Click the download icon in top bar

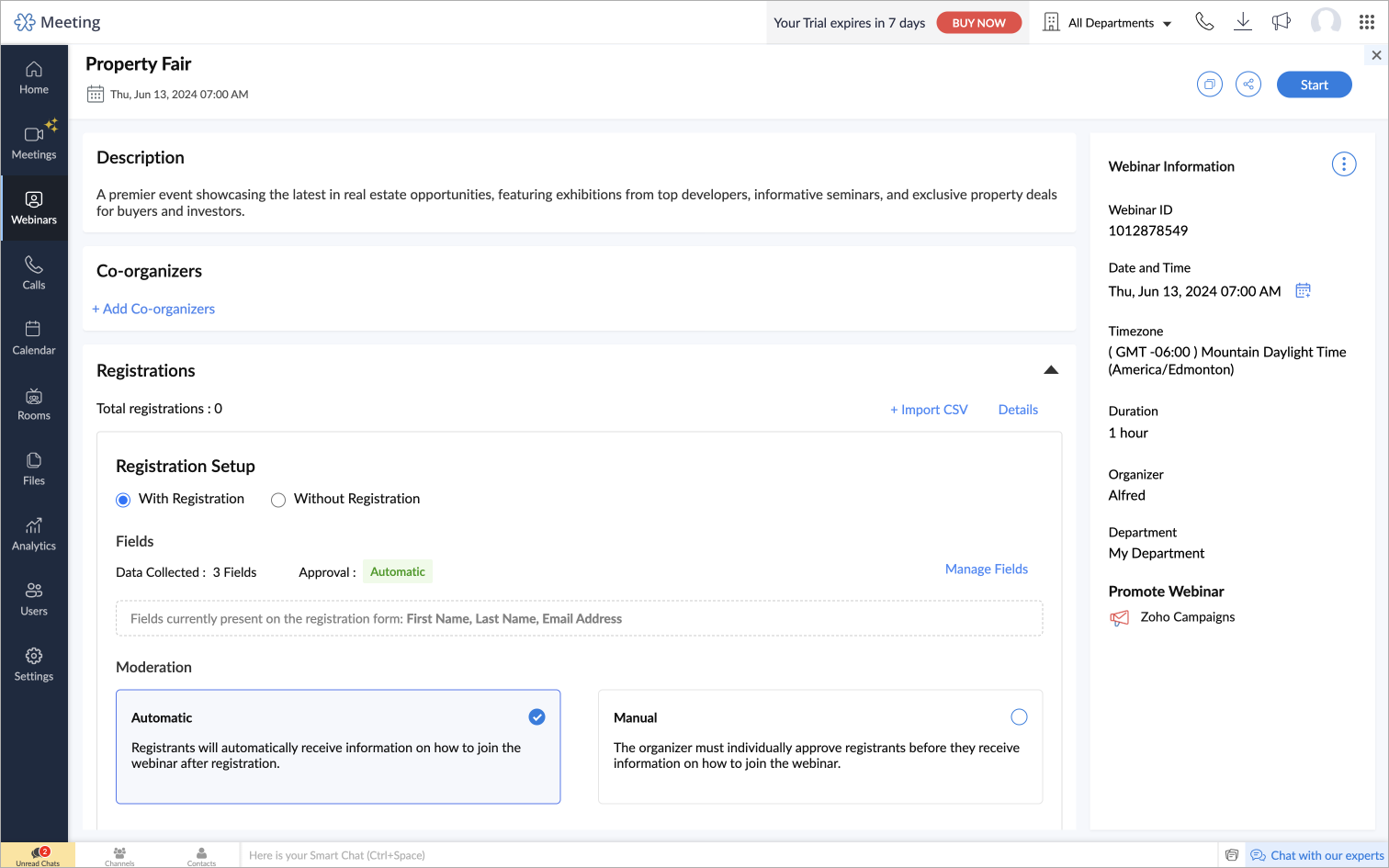1242,22
